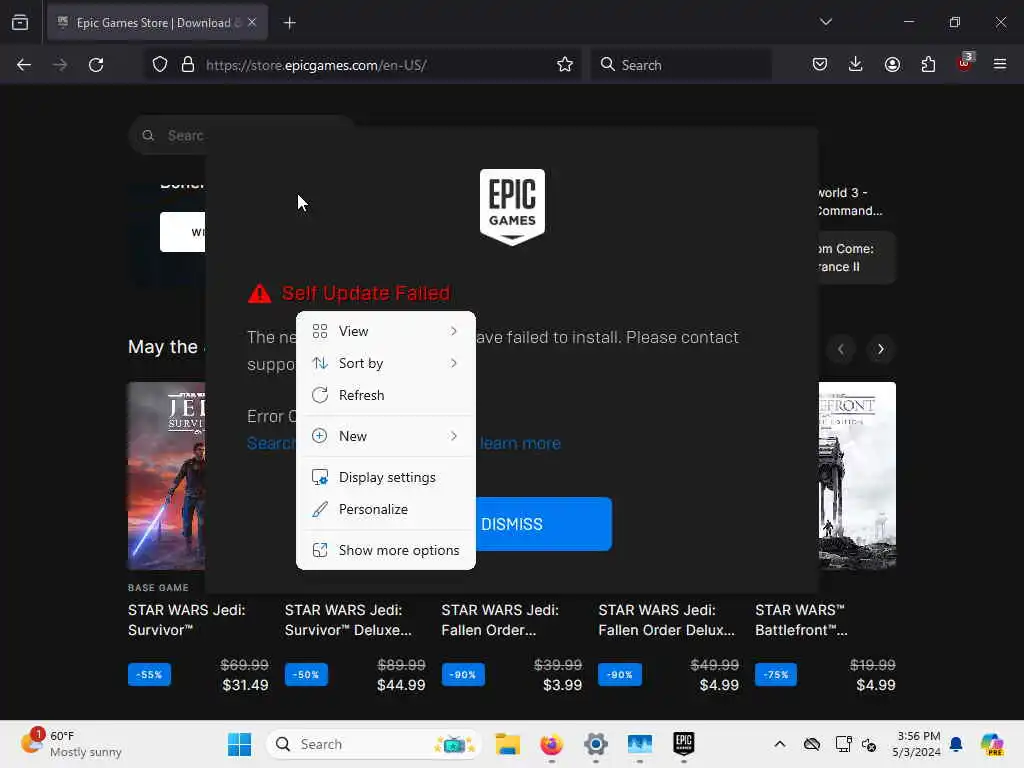Expand the Sort by submenu arrow

pyautogui.click(x=454, y=364)
